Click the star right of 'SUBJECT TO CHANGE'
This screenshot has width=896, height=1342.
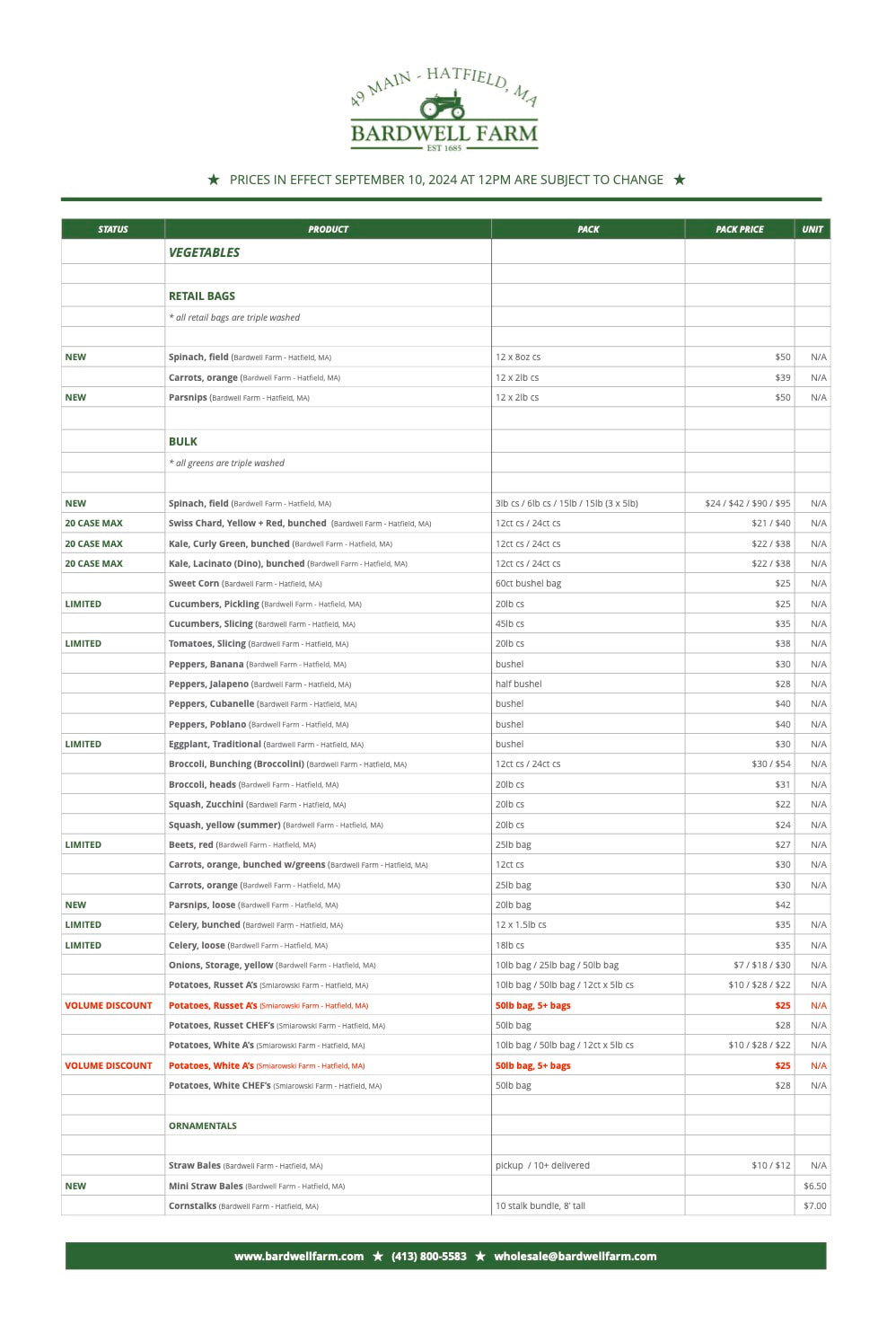680,180
